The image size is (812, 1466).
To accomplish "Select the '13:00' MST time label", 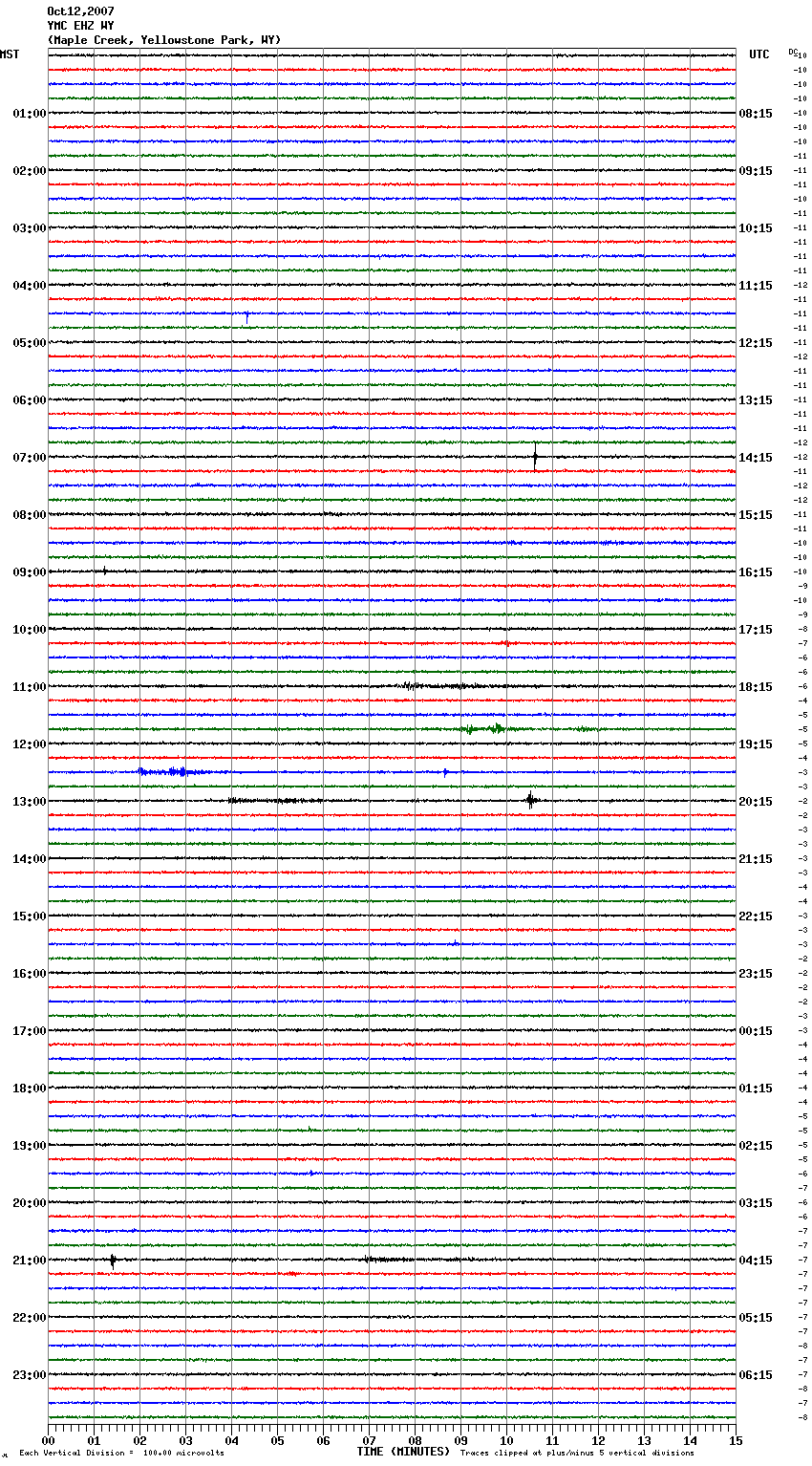I will click(x=29, y=802).
